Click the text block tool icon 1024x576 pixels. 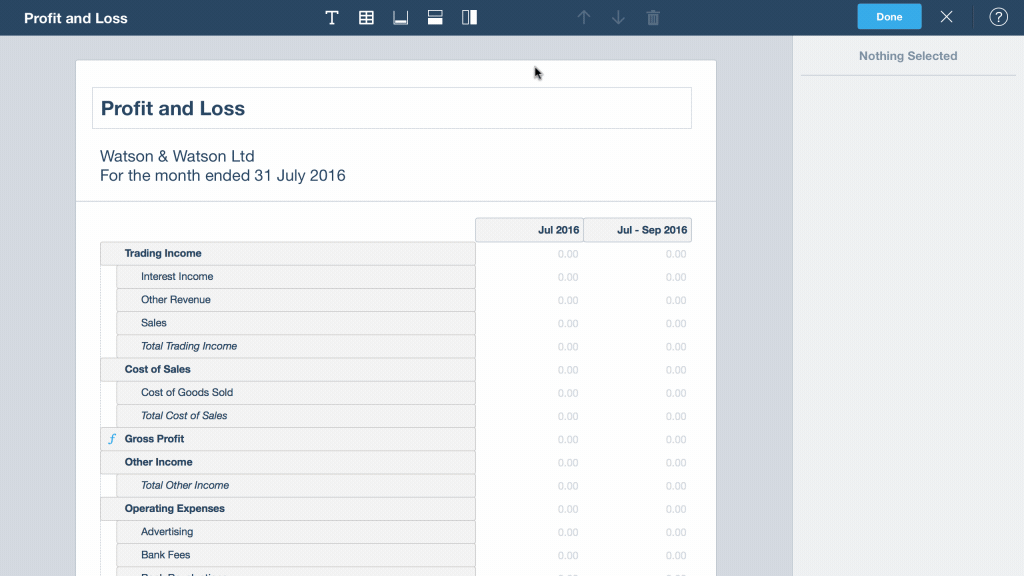(332, 18)
